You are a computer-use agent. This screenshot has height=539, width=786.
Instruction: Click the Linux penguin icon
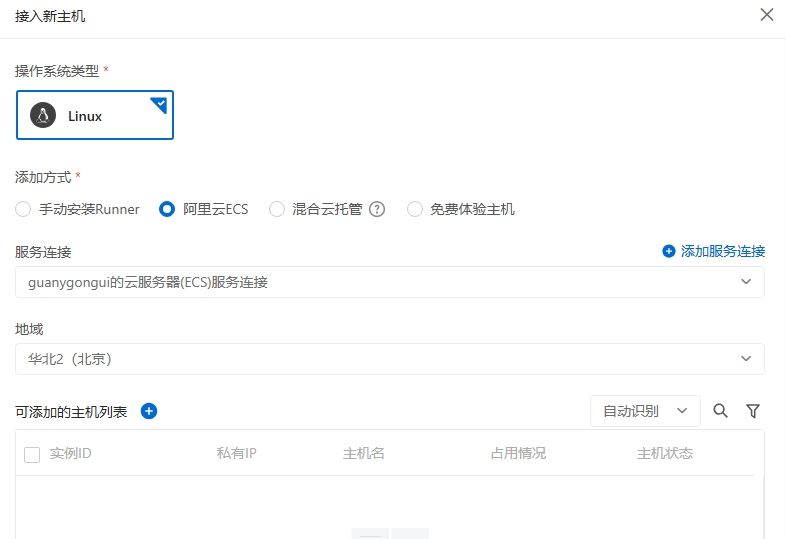pos(43,116)
